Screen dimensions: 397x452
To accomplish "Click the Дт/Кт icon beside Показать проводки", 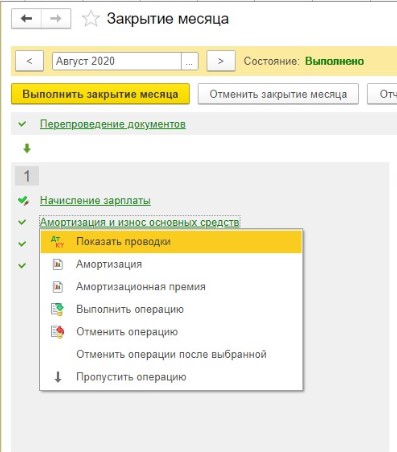I will [x=57, y=241].
